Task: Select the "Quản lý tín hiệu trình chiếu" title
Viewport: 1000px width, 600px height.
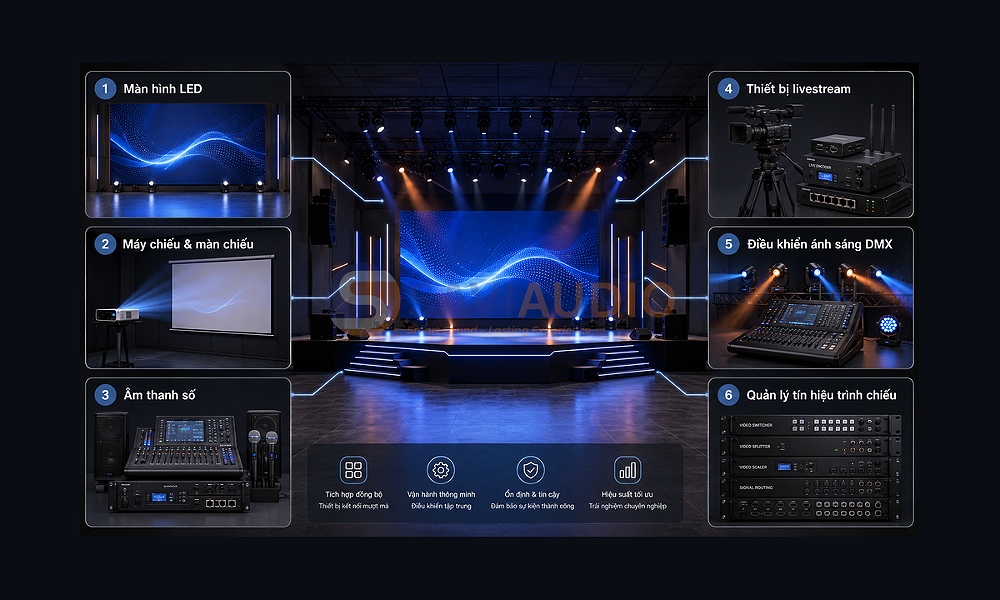Action: 821,395
